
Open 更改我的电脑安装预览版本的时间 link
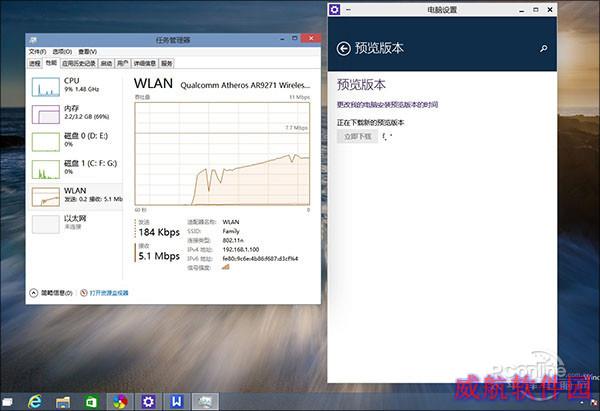[387, 104]
